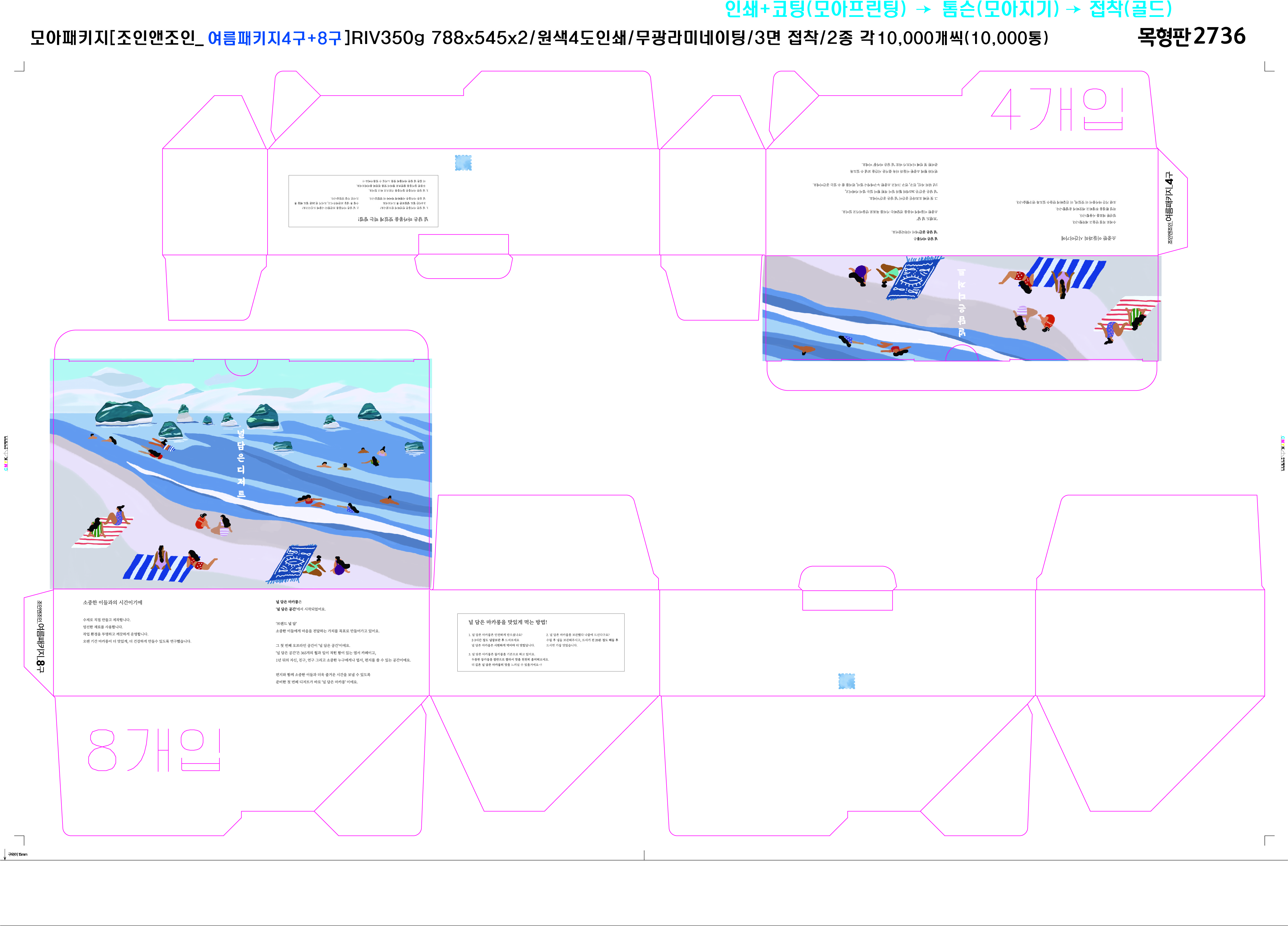Click the magenta outlined 4개입 text
The image size is (1288, 926).
click(1057, 110)
